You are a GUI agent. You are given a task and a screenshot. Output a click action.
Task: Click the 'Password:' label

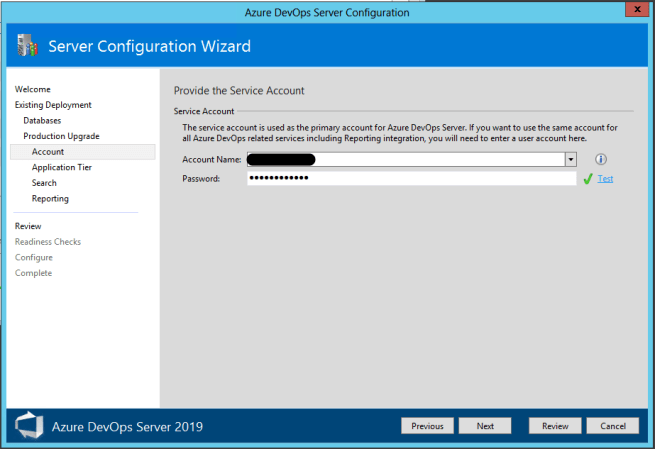201,179
